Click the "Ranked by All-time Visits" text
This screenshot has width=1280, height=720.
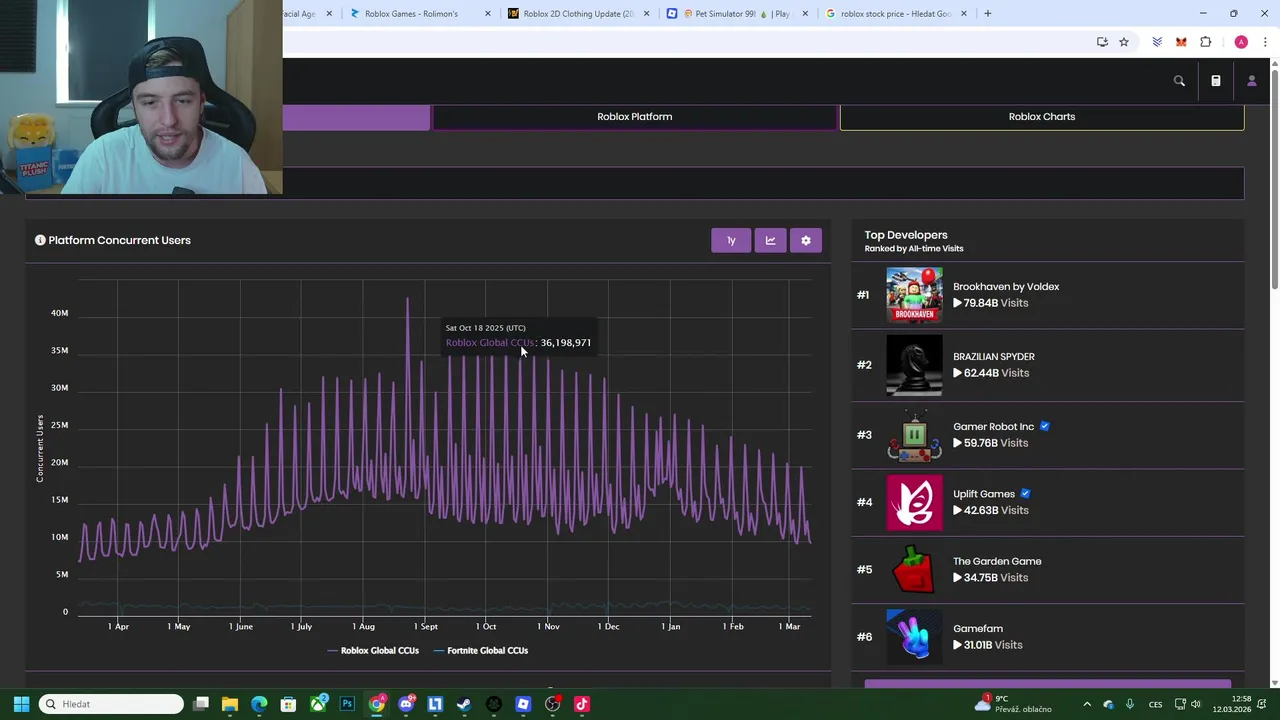(914, 249)
